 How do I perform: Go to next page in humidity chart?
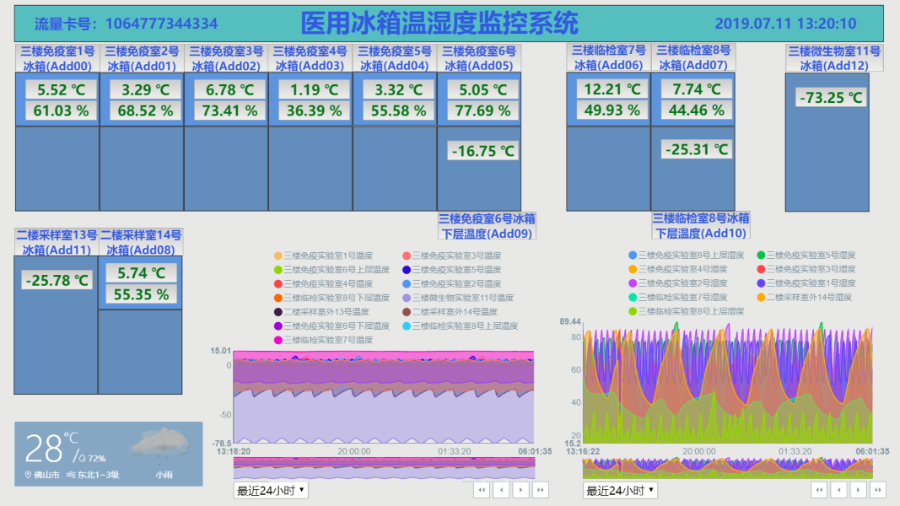point(858,490)
